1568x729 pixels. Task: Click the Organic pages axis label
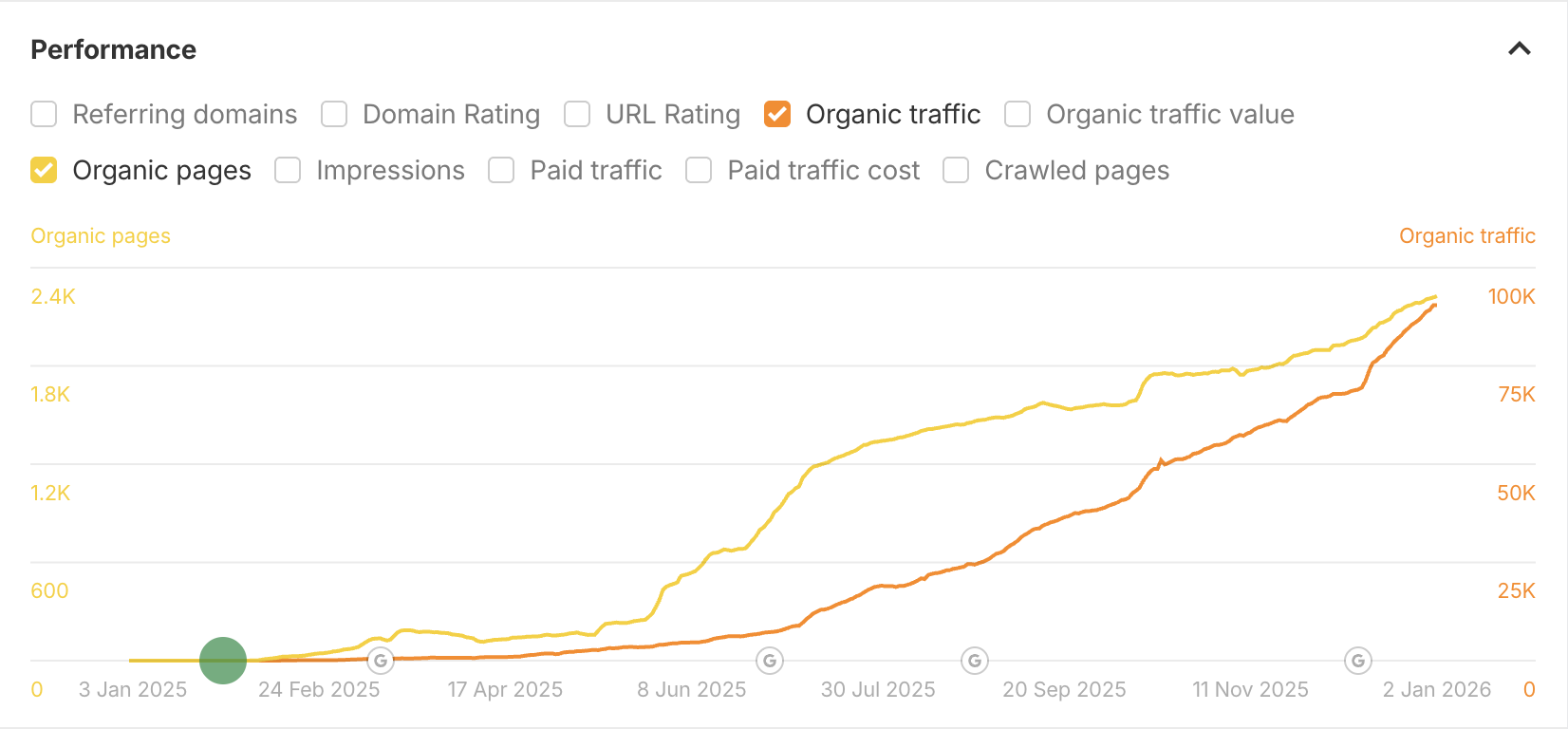pos(101,236)
